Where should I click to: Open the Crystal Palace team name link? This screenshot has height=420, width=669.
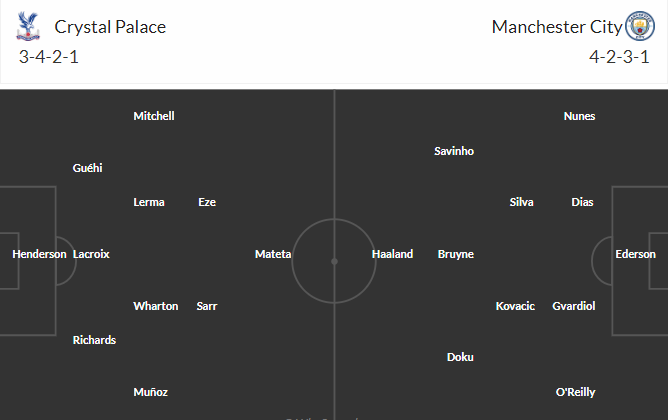(110, 27)
